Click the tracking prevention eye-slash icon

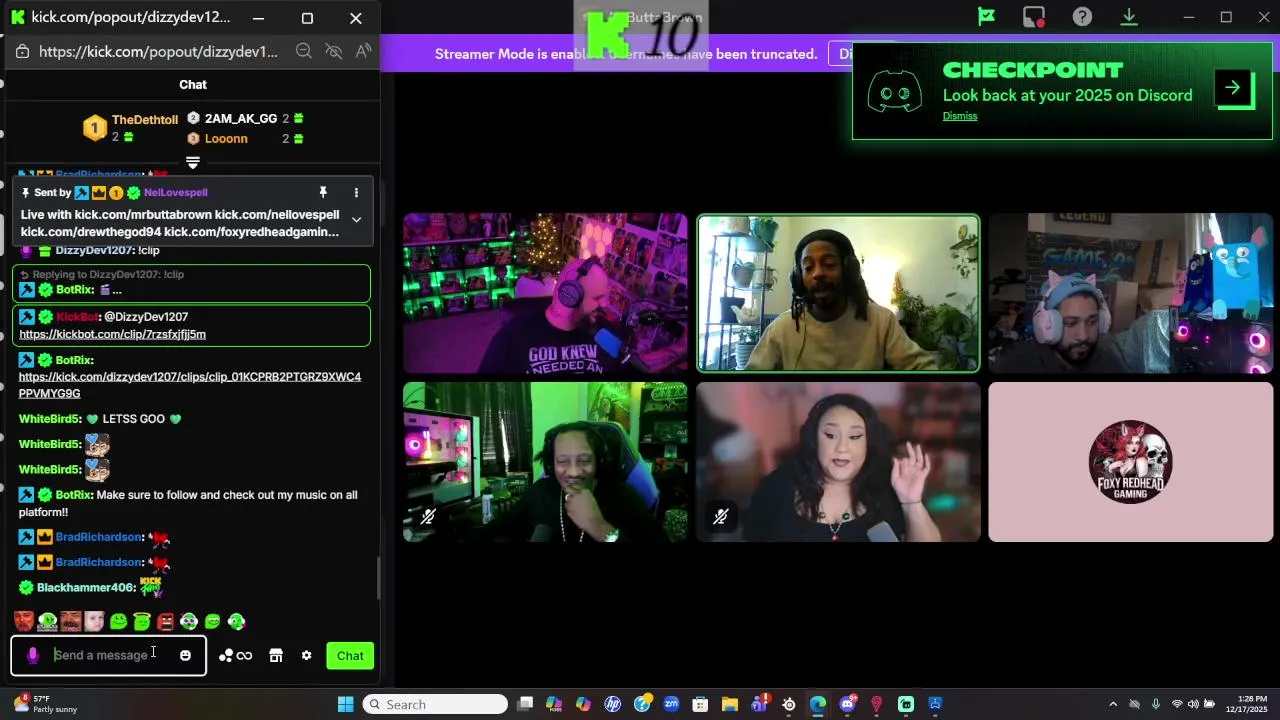pyautogui.click(x=334, y=51)
